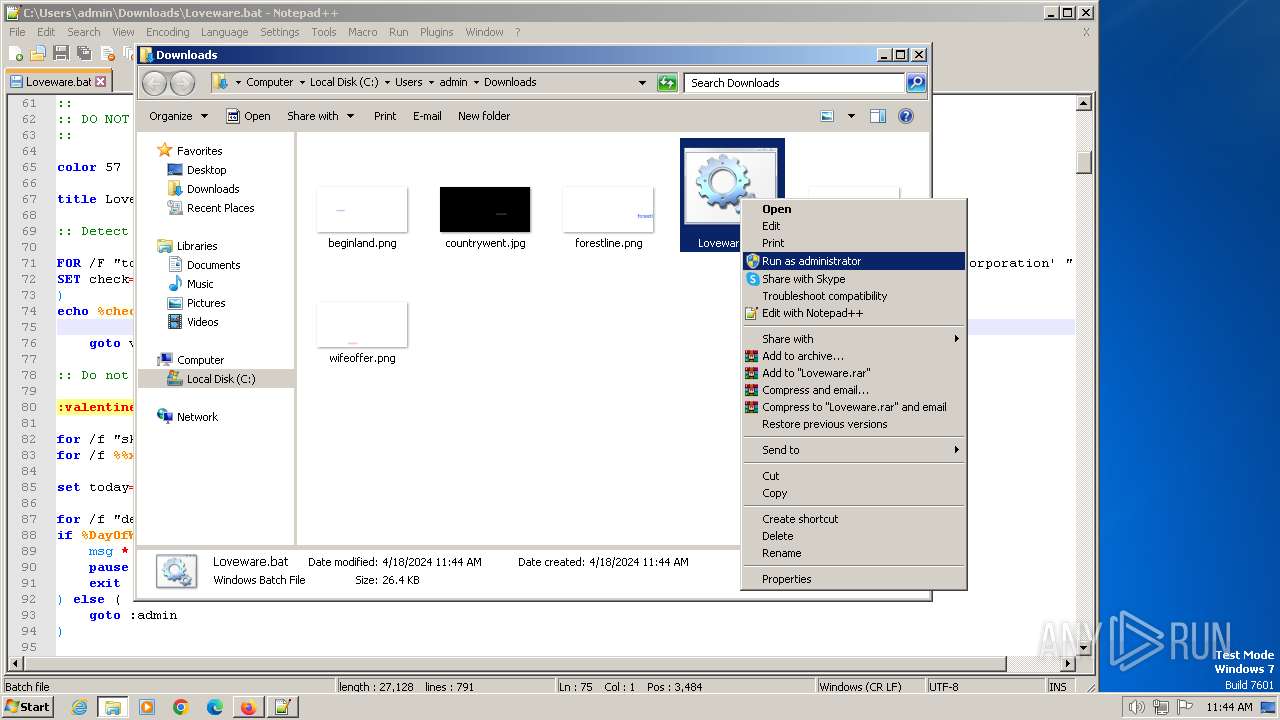This screenshot has height=720, width=1280.
Task: Launch Google Chrome from taskbar
Action: click(181, 707)
